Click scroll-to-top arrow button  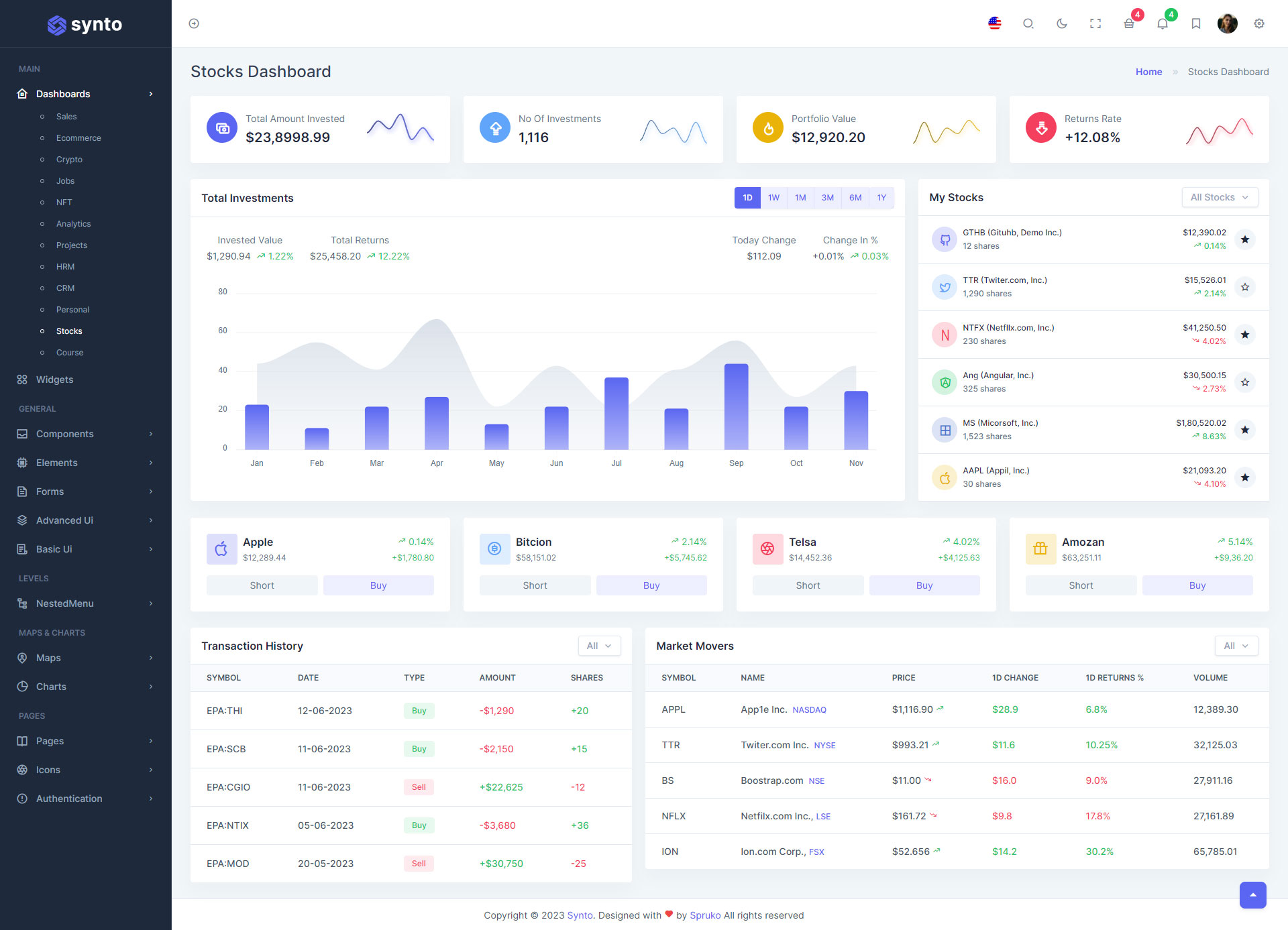click(1252, 895)
